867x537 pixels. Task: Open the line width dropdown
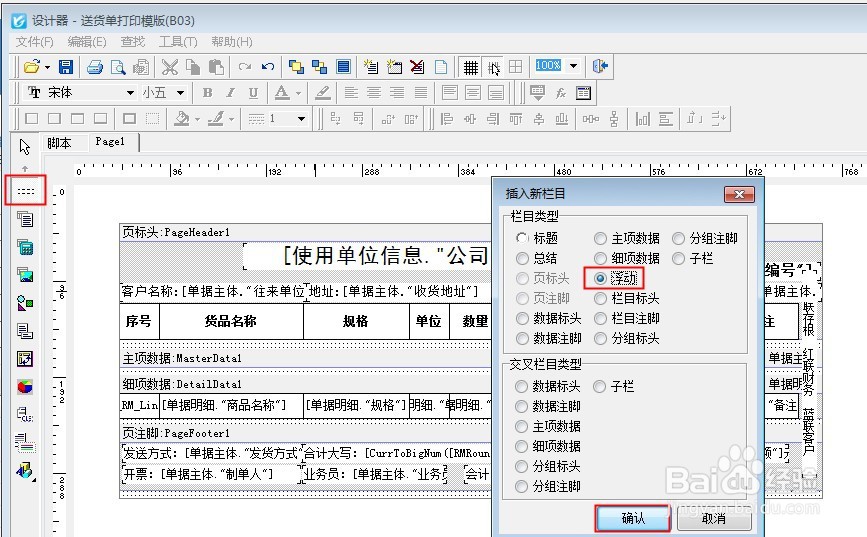pos(301,118)
